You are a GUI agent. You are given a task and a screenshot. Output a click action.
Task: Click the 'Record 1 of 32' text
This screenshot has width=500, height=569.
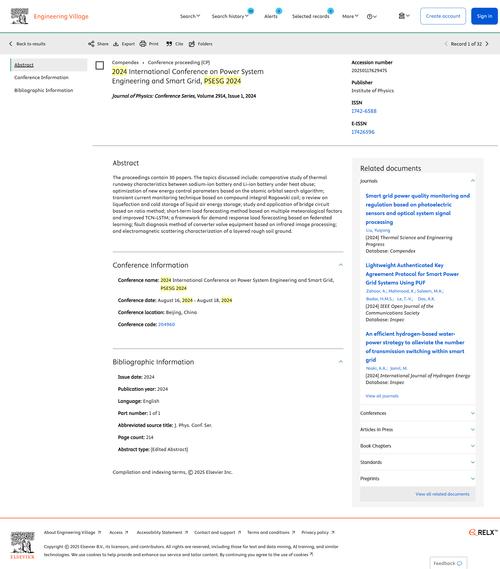[x=466, y=44]
